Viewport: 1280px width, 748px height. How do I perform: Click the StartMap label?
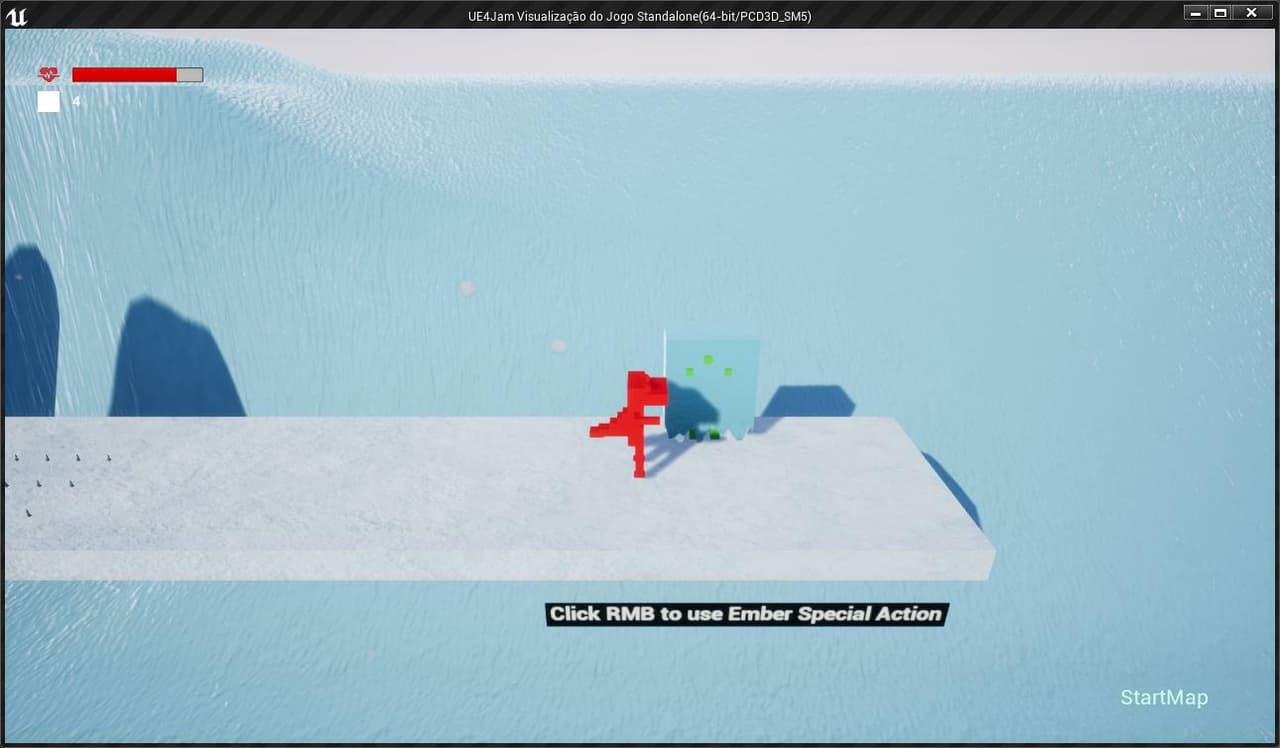(1164, 697)
